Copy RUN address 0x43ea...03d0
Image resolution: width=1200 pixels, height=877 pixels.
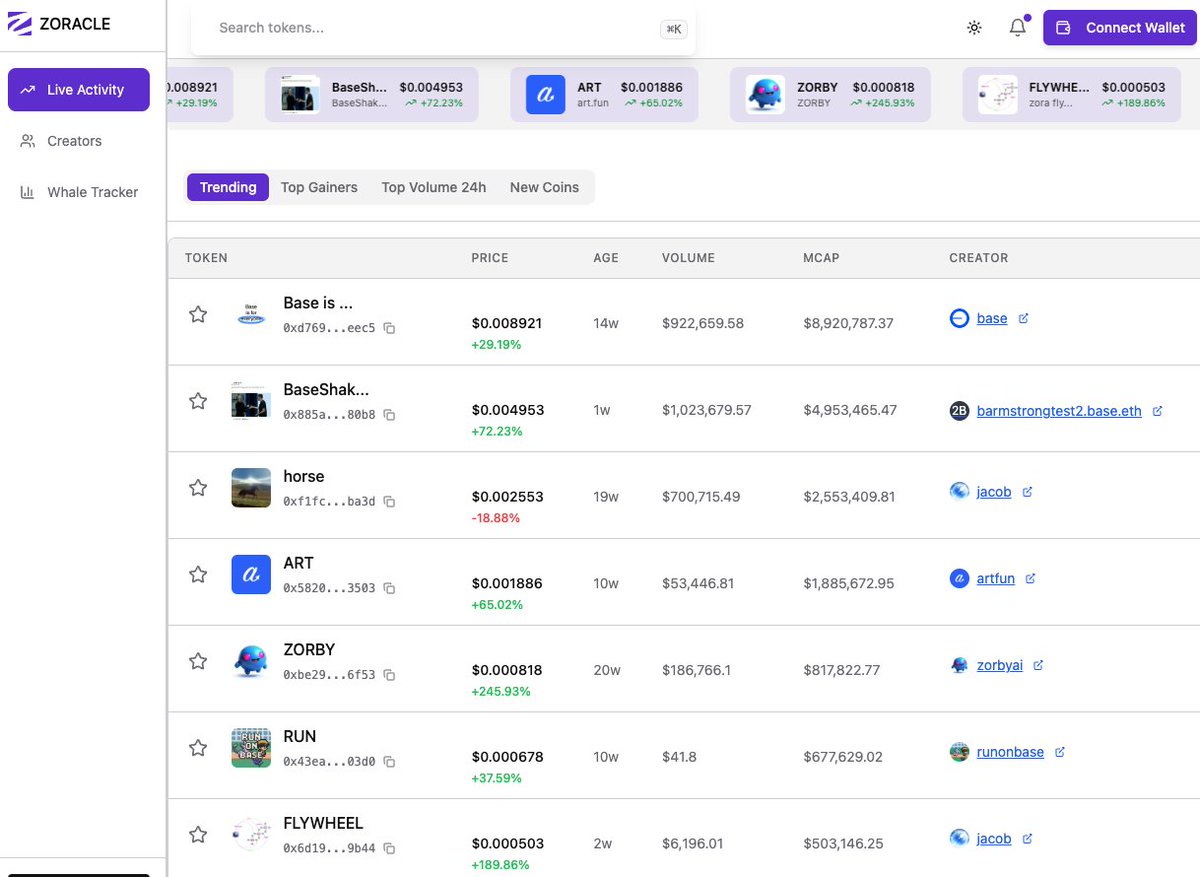pos(390,762)
